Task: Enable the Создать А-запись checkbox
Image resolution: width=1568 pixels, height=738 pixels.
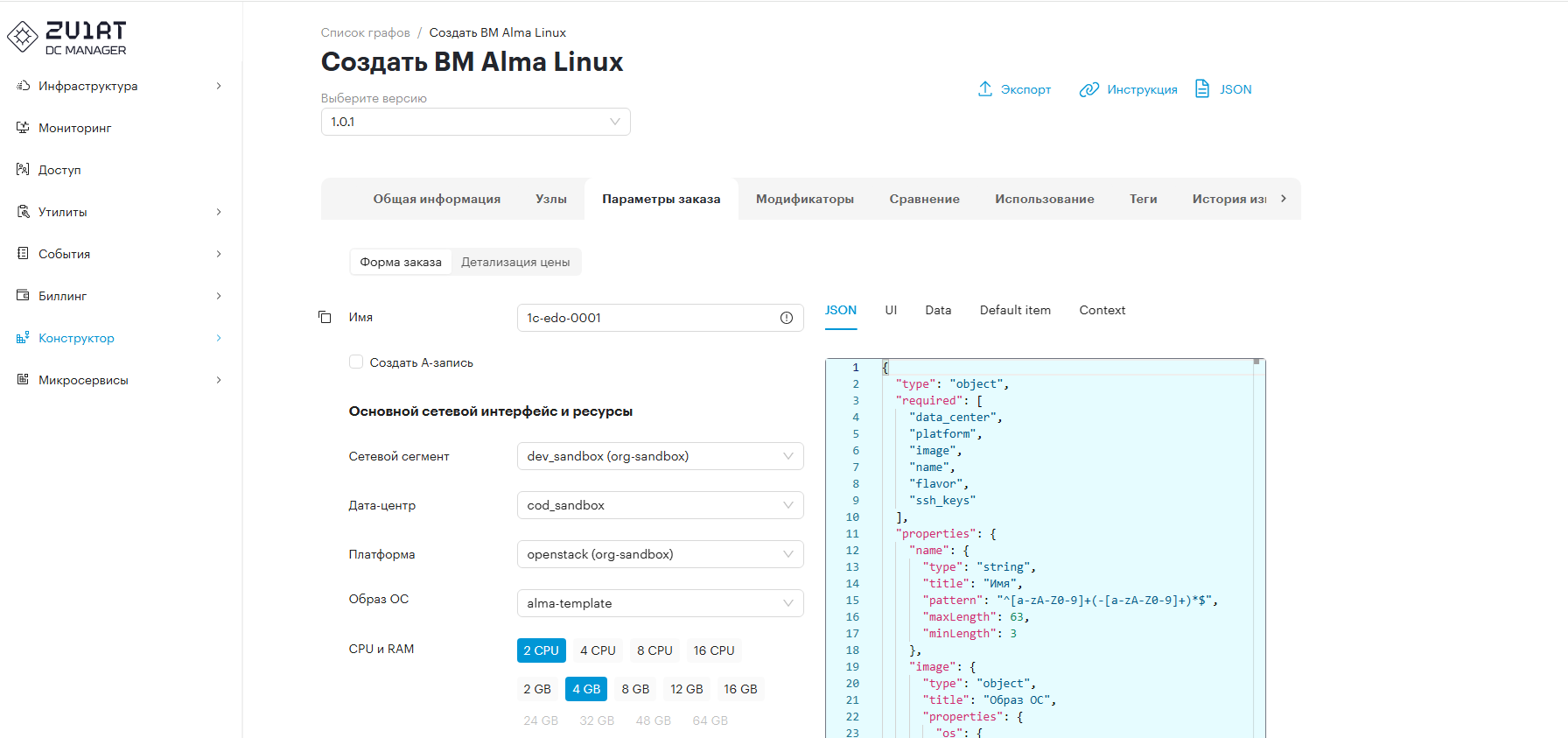Action: (x=356, y=362)
